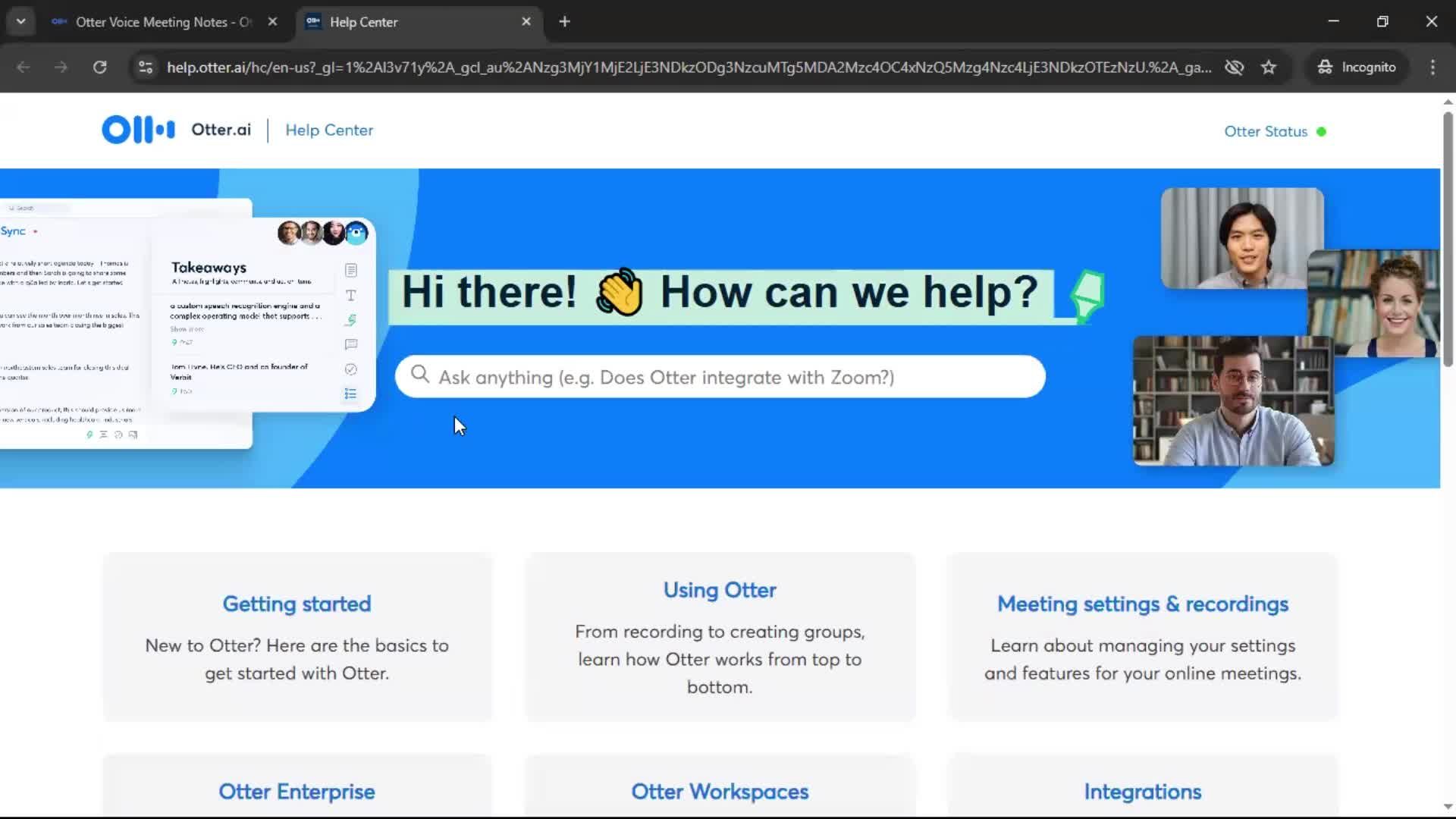The image size is (1456, 819).
Task: Click the back navigation arrow
Action: [24, 67]
